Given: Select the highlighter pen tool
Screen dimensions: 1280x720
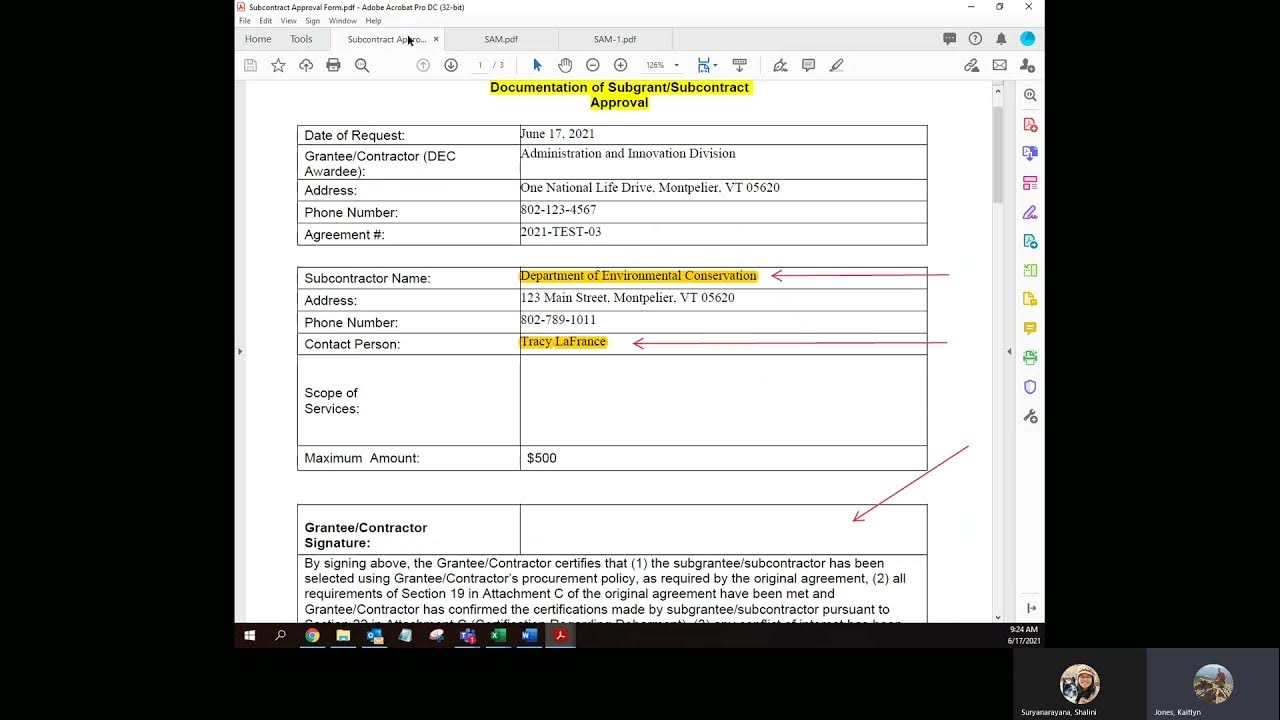Looking at the screenshot, I should (x=837, y=65).
